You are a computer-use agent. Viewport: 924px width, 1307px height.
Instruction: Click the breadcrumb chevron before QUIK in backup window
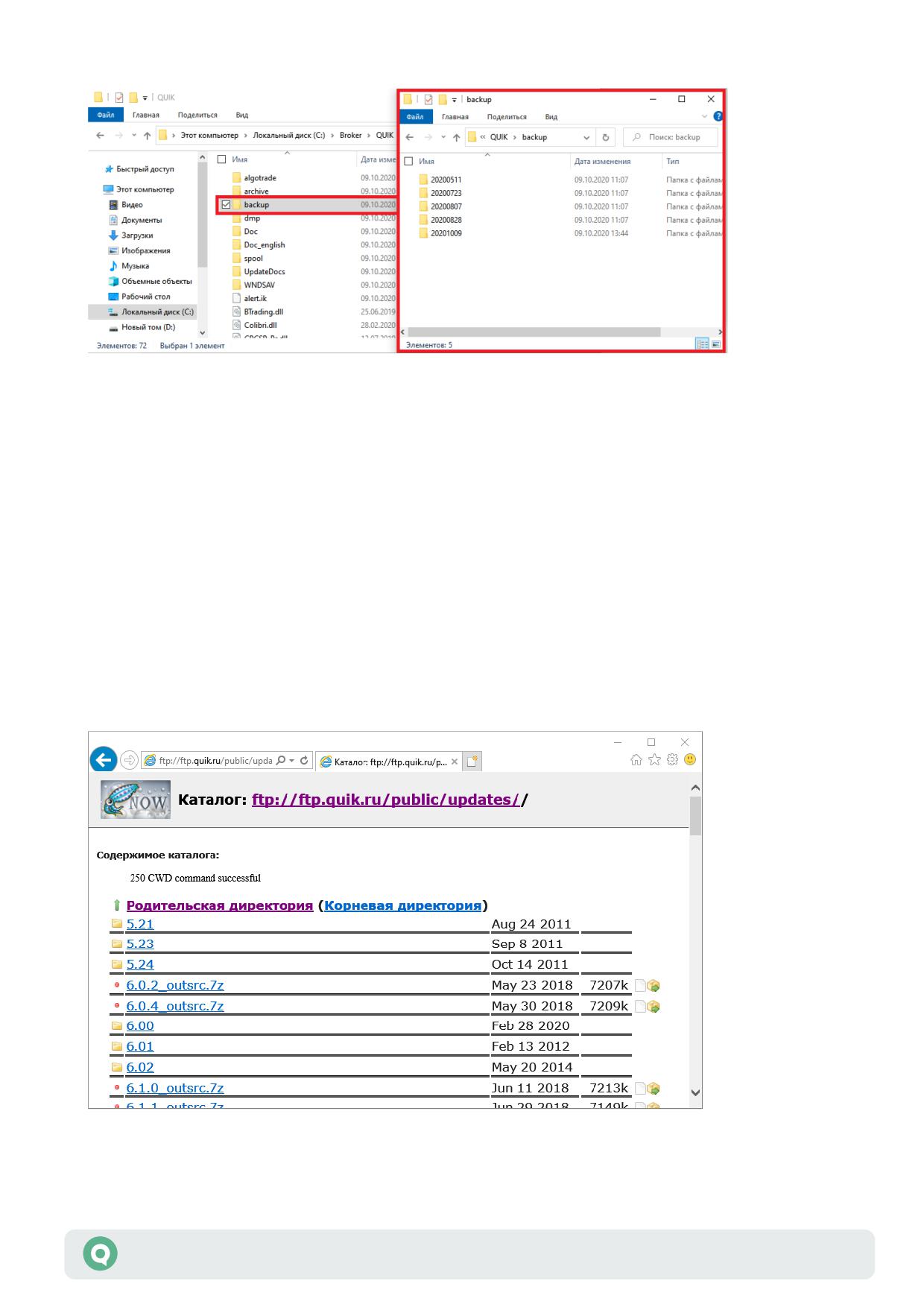(x=483, y=137)
